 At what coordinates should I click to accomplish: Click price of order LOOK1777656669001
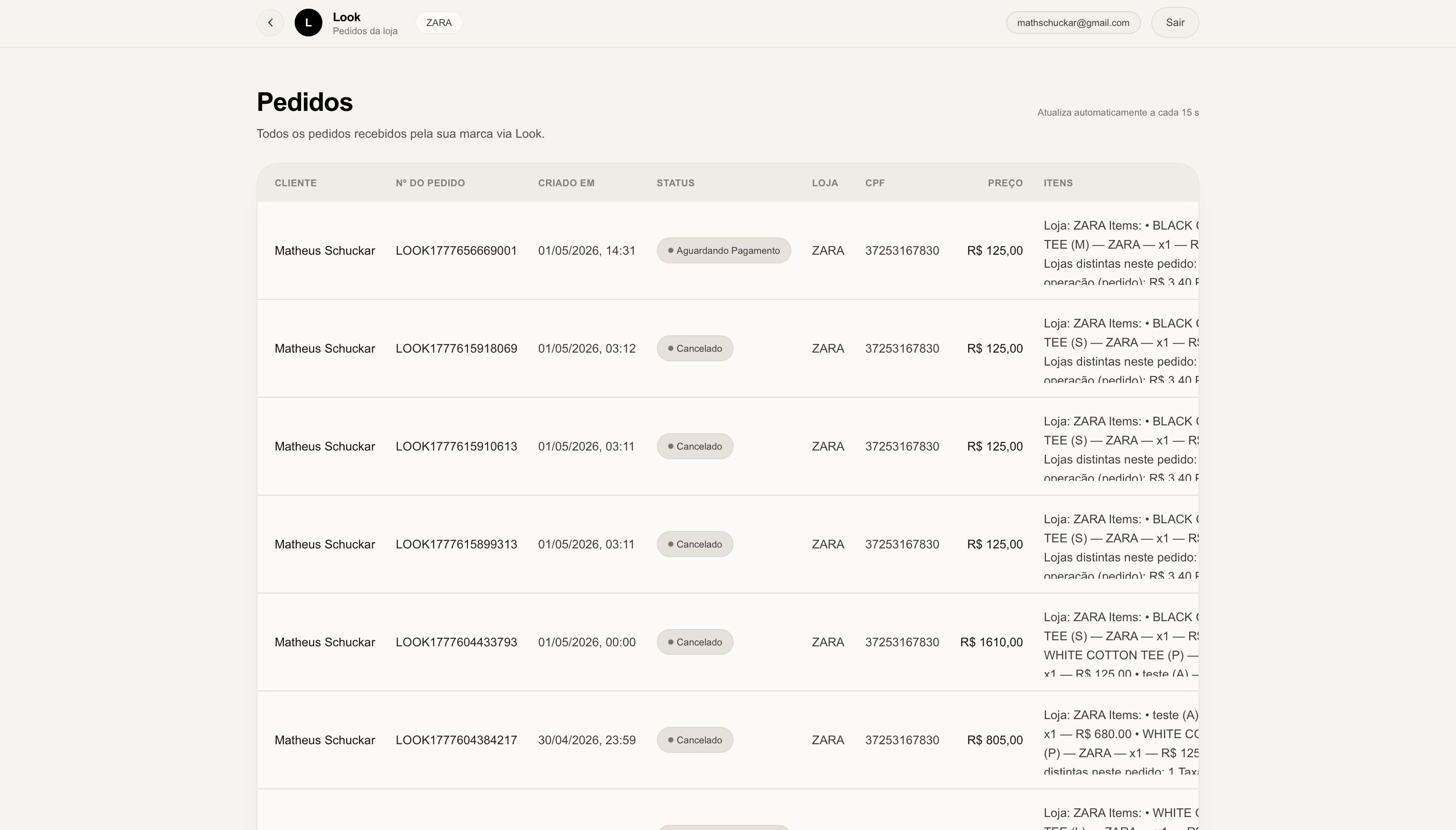point(995,251)
